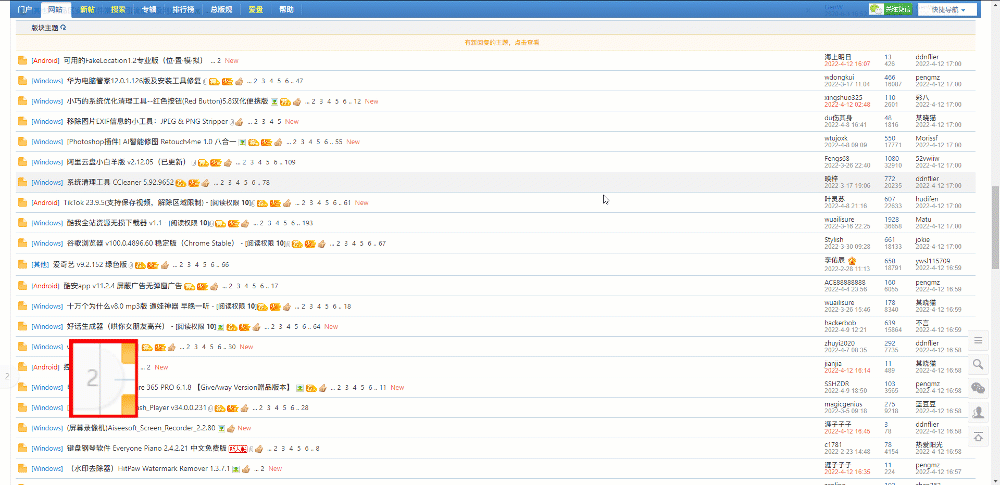Image resolution: width=1000 pixels, height=485 pixels.
Task: Click the folder icon of the HitPaw Watermark Remover thread
Action: (x=22, y=468)
